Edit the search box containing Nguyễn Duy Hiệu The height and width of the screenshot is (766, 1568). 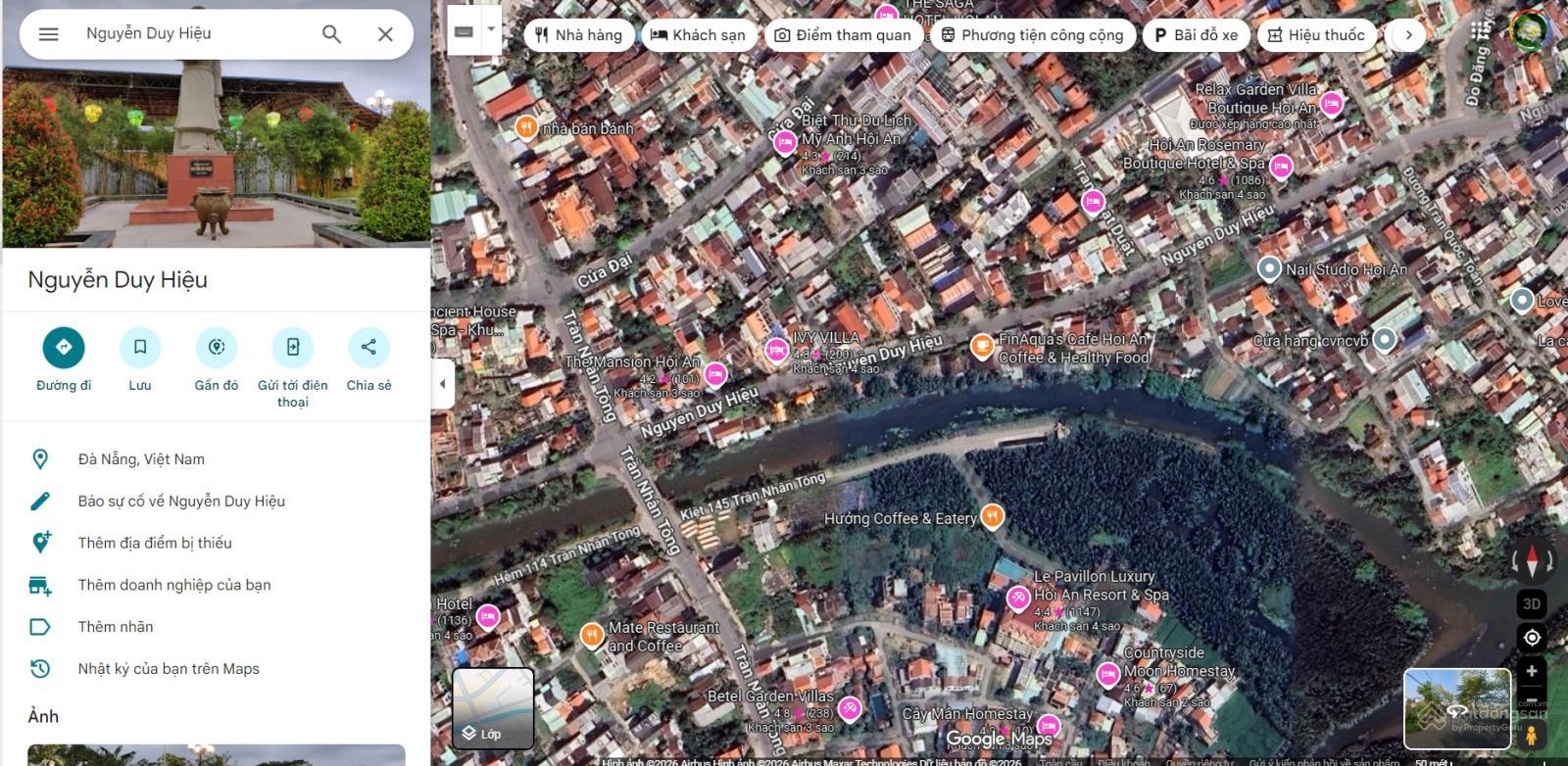[196, 34]
